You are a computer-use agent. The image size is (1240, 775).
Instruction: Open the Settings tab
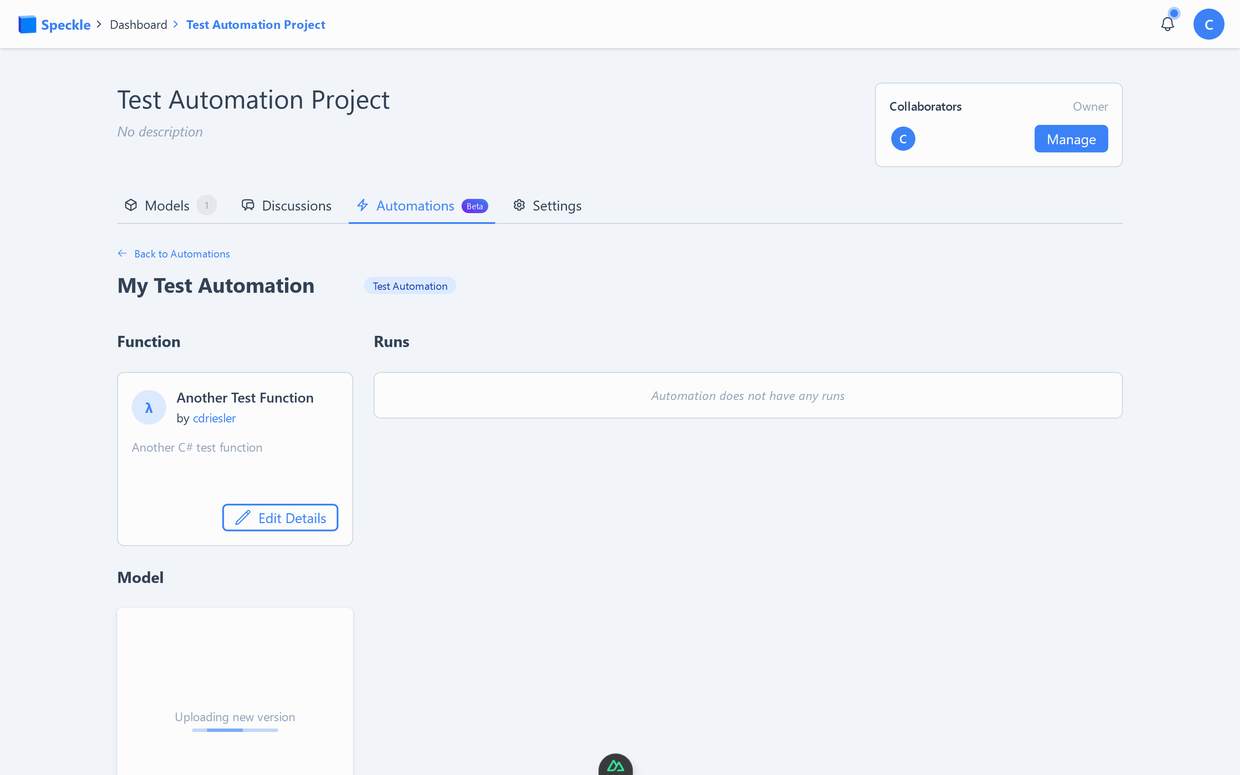556,205
